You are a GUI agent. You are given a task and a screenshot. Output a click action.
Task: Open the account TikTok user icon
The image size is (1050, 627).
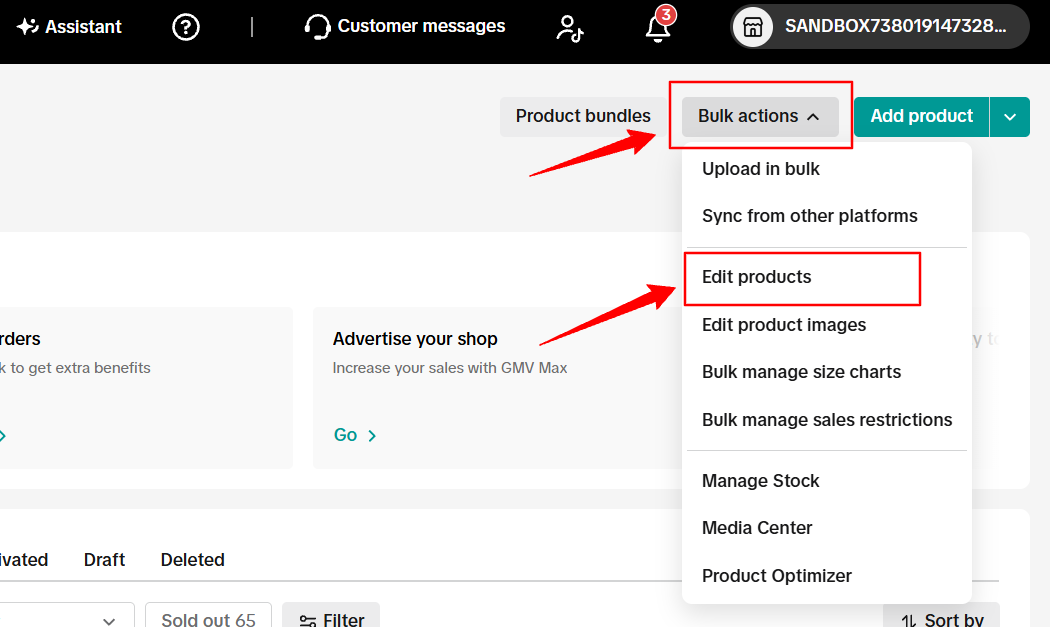(x=570, y=28)
